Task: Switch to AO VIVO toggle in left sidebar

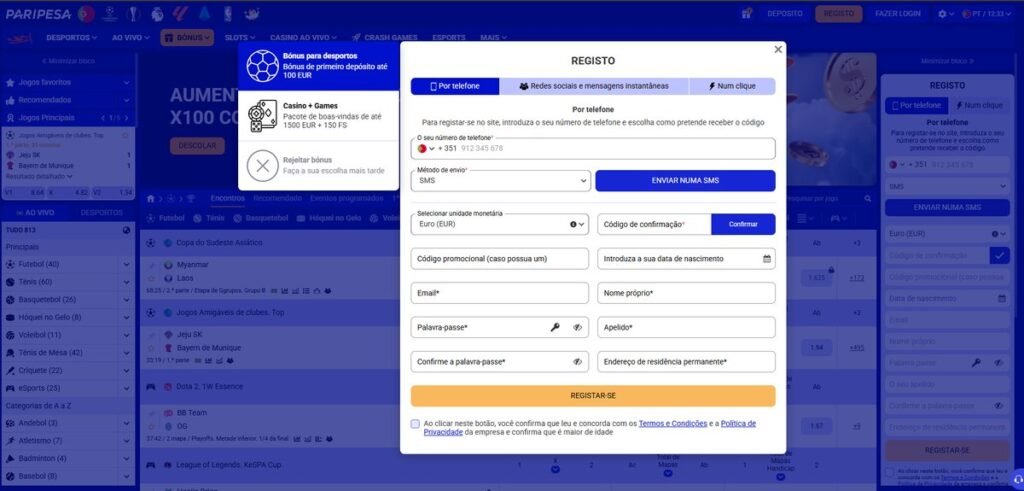Action: [35, 213]
